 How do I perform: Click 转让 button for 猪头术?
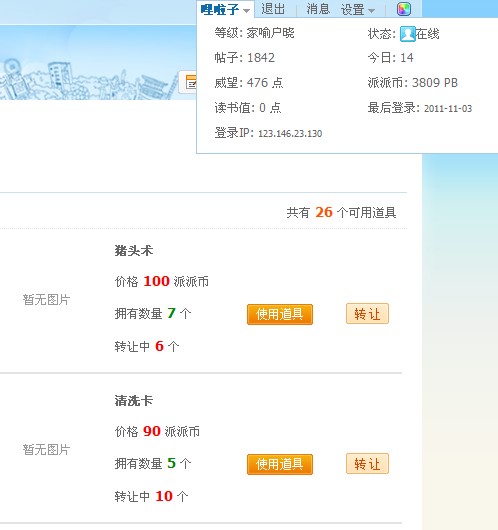pyautogui.click(x=367, y=314)
